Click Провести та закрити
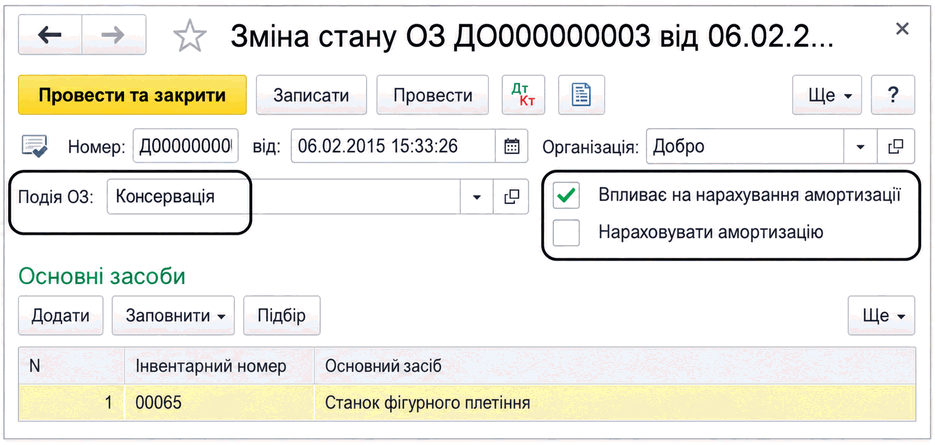Viewport: 935px width, 445px height. click(132, 95)
